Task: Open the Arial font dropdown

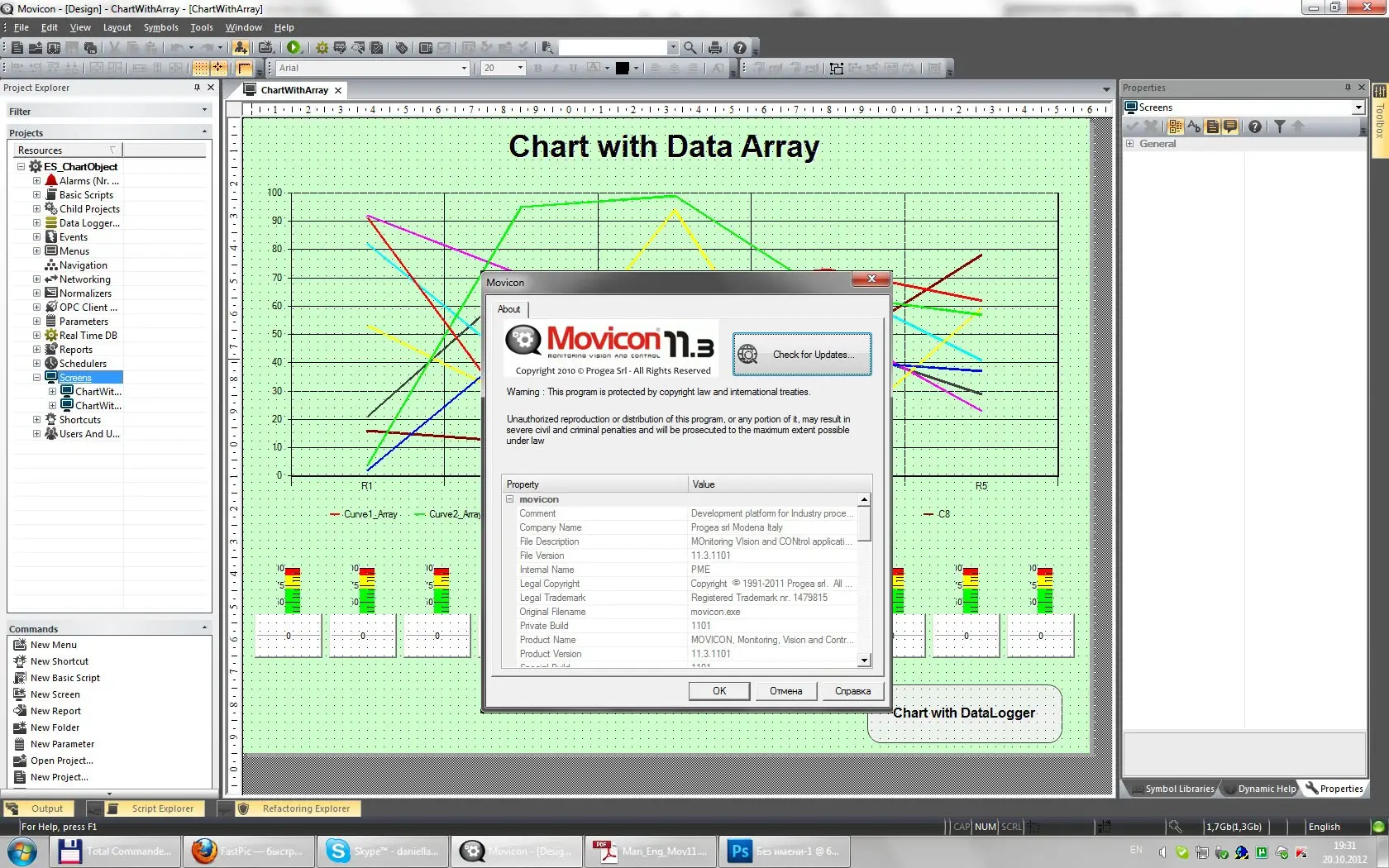Action: (464, 69)
